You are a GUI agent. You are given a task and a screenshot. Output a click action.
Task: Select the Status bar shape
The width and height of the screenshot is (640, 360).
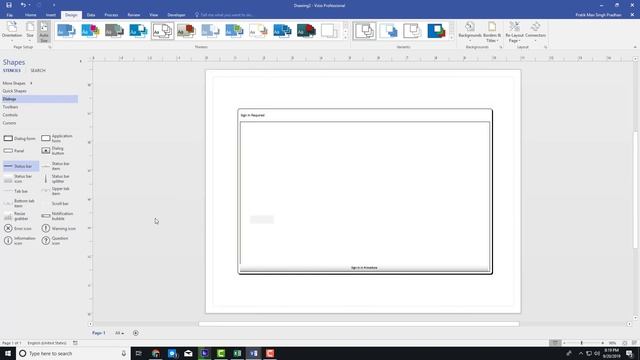tap(20, 166)
